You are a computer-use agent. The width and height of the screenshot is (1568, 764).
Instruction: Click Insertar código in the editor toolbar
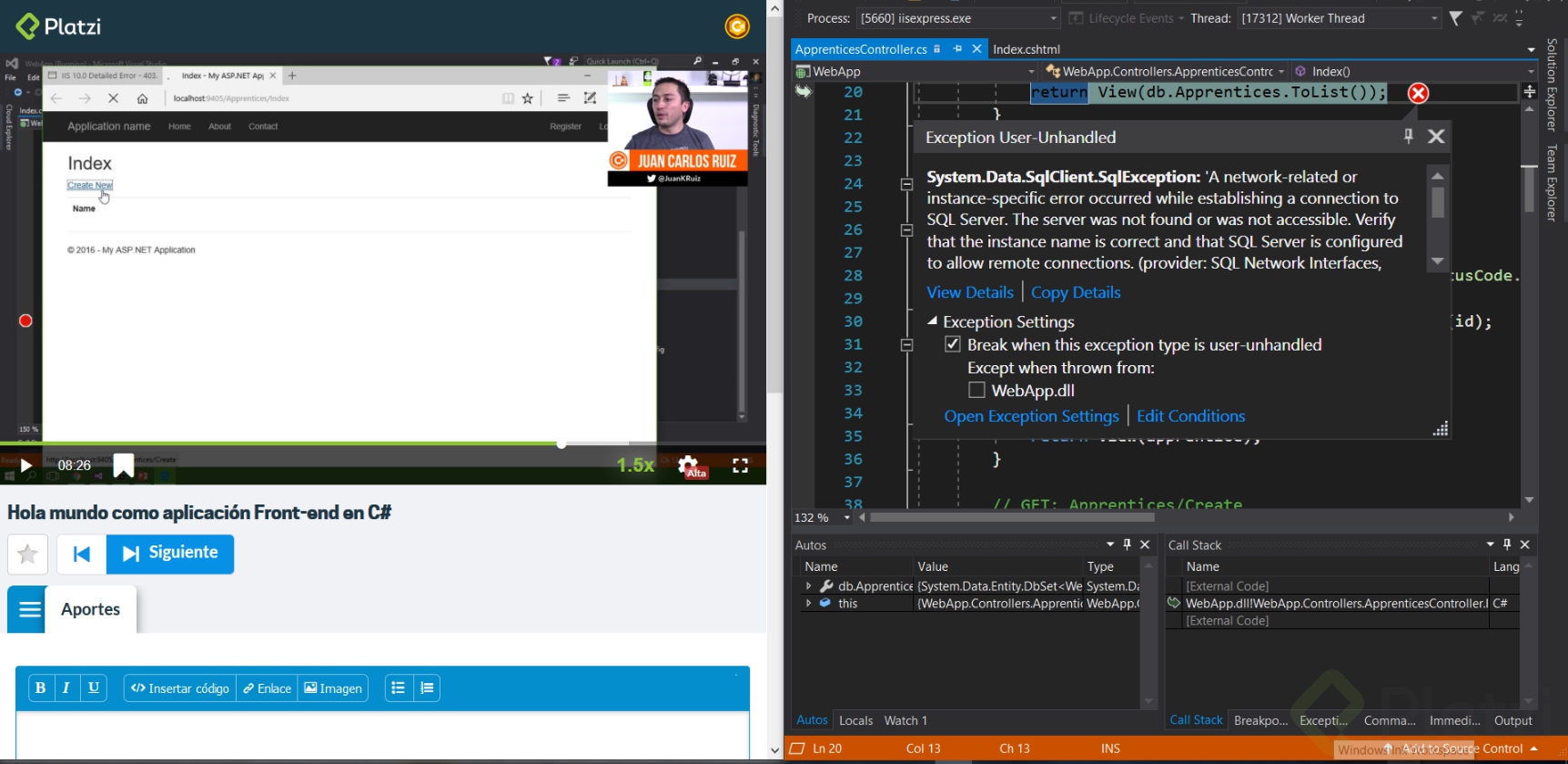tap(180, 688)
